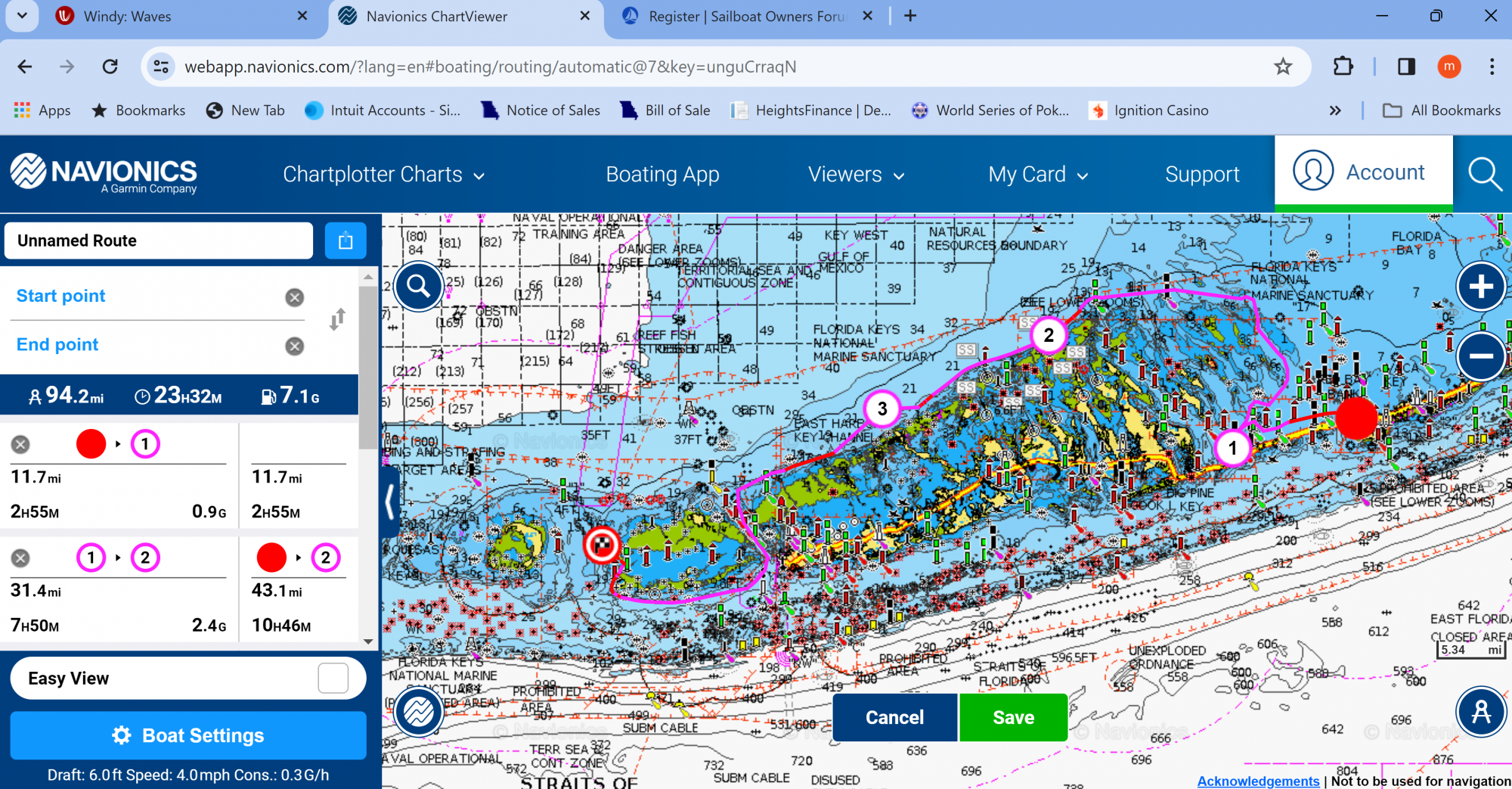Open site search in Navionics header
The height and width of the screenshot is (789, 1512).
pos(1483,174)
